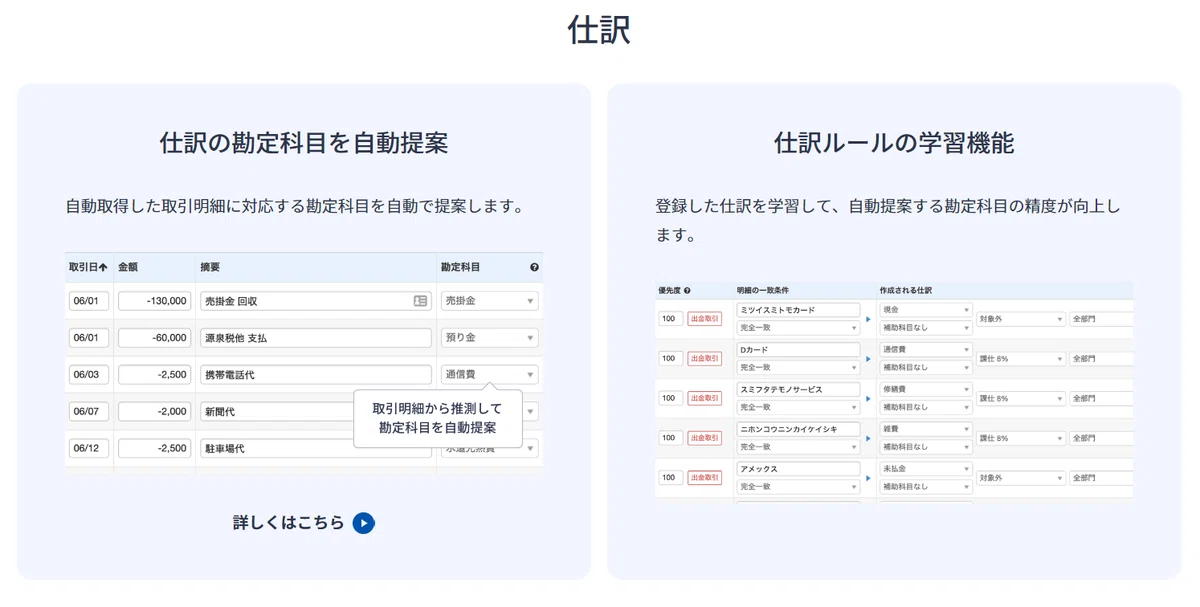This screenshot has width=1200, height=607.
Task: Click the 仕訳ルールの学習機能 card heading
Action: 894,143
